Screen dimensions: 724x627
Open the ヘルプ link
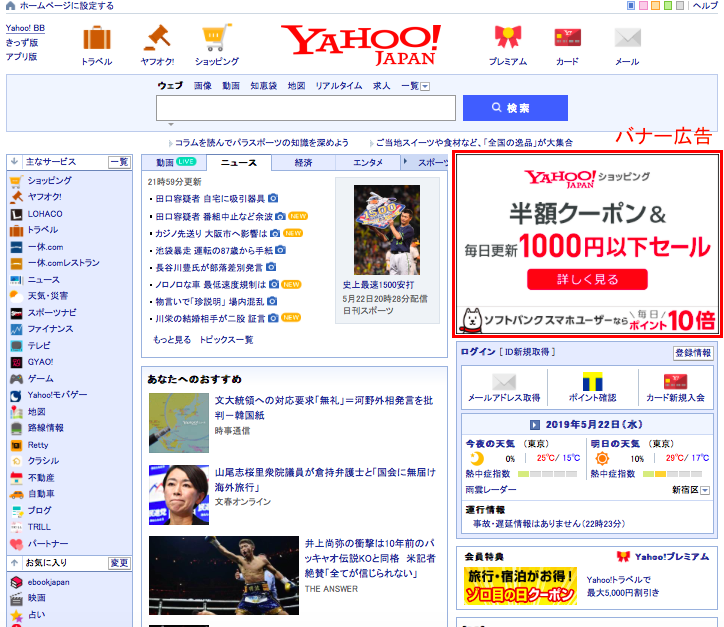(706, 6)
